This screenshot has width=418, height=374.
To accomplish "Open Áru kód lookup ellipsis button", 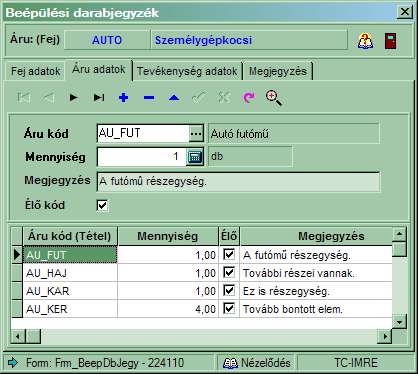I will tap(196, 134).
